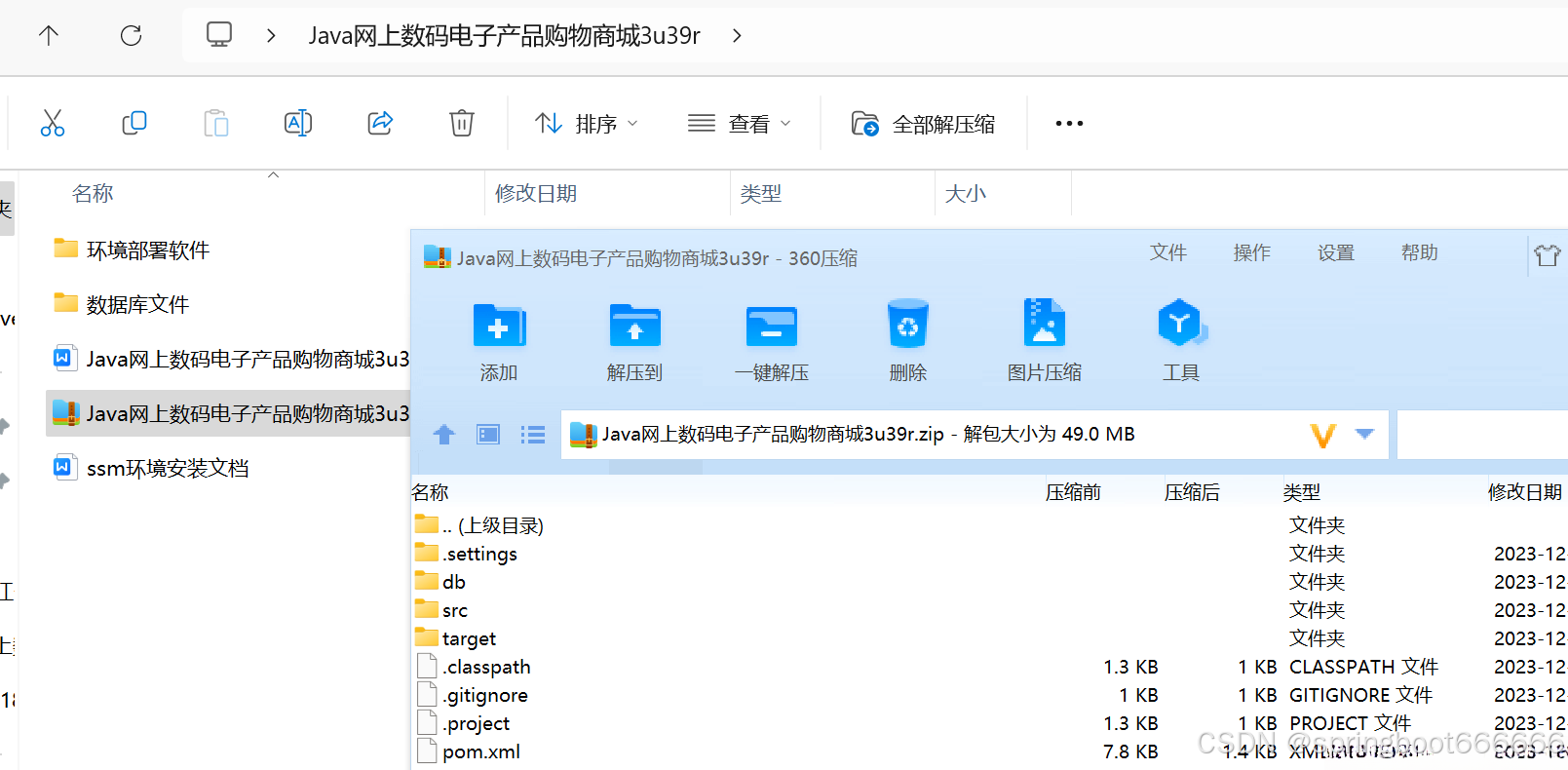Select the ssm环境安装文档 Word file

[151, 468]
